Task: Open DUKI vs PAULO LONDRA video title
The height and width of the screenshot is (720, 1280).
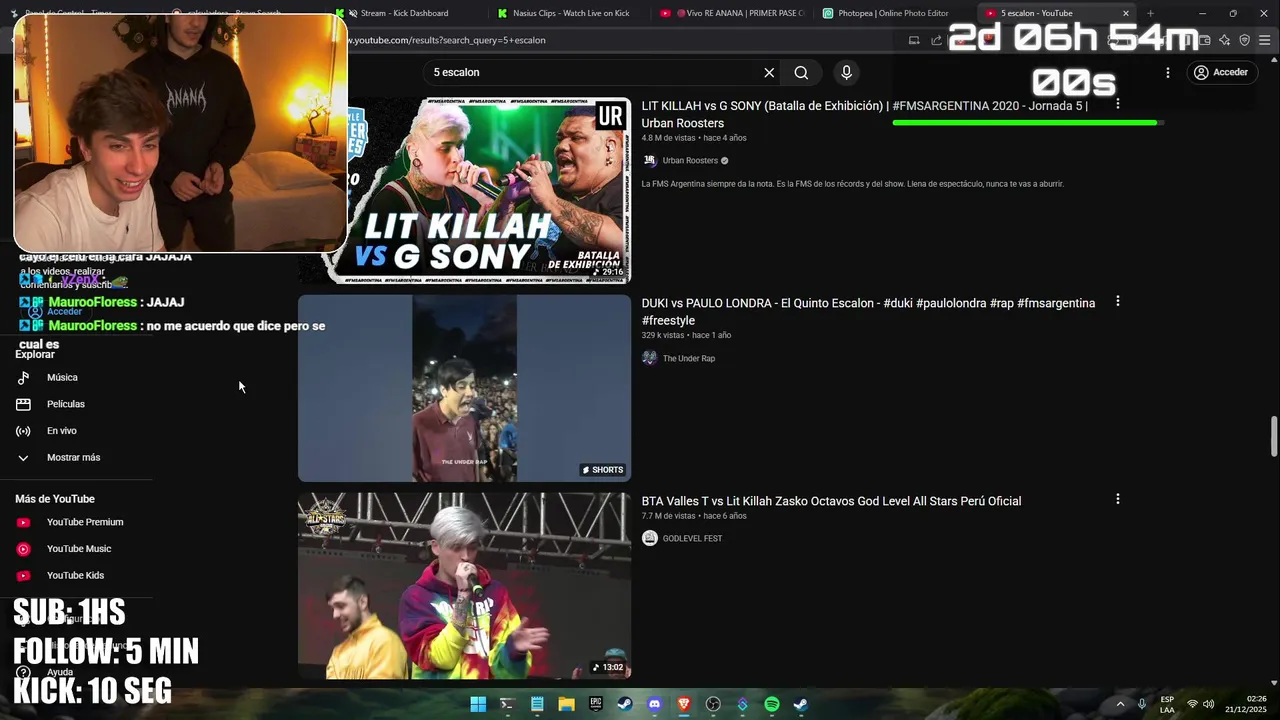Action: click(x=868, y=312)
